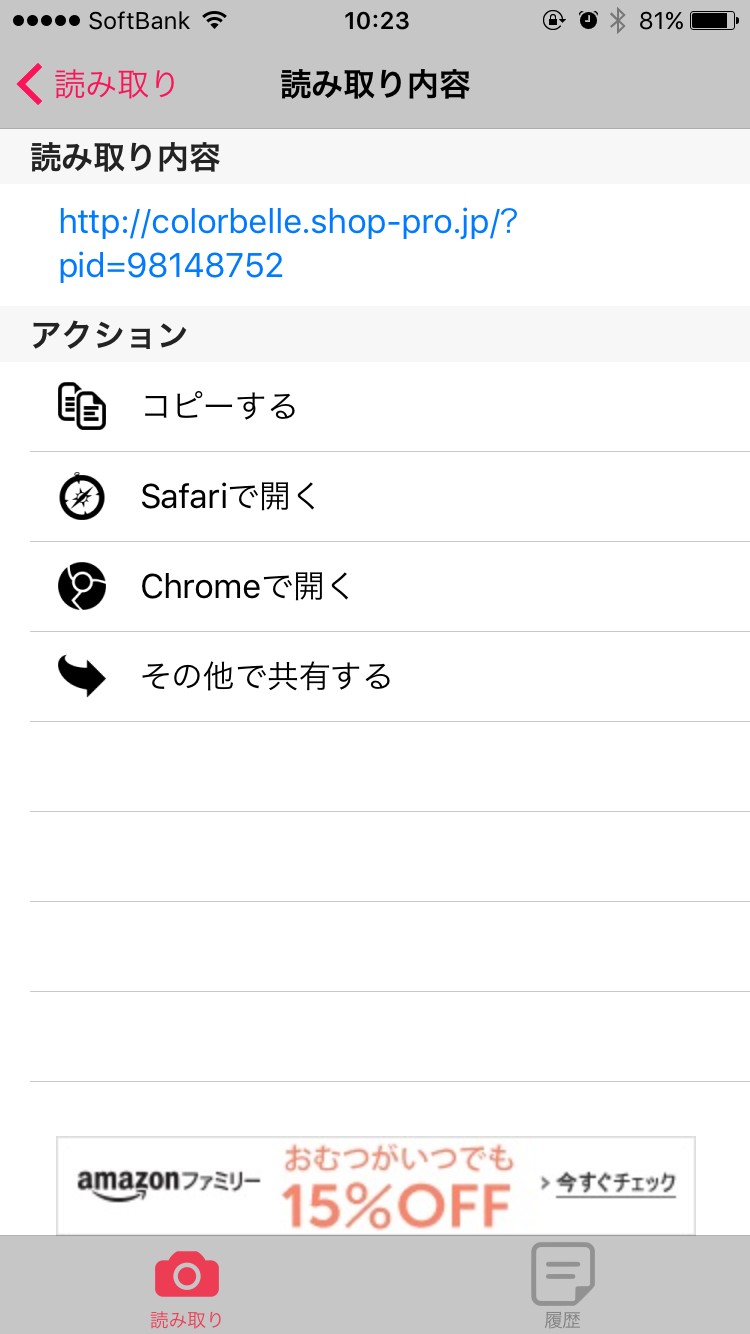Tap the copy documents icon
Screen dimensions: 750x1334
pos(81,406)
